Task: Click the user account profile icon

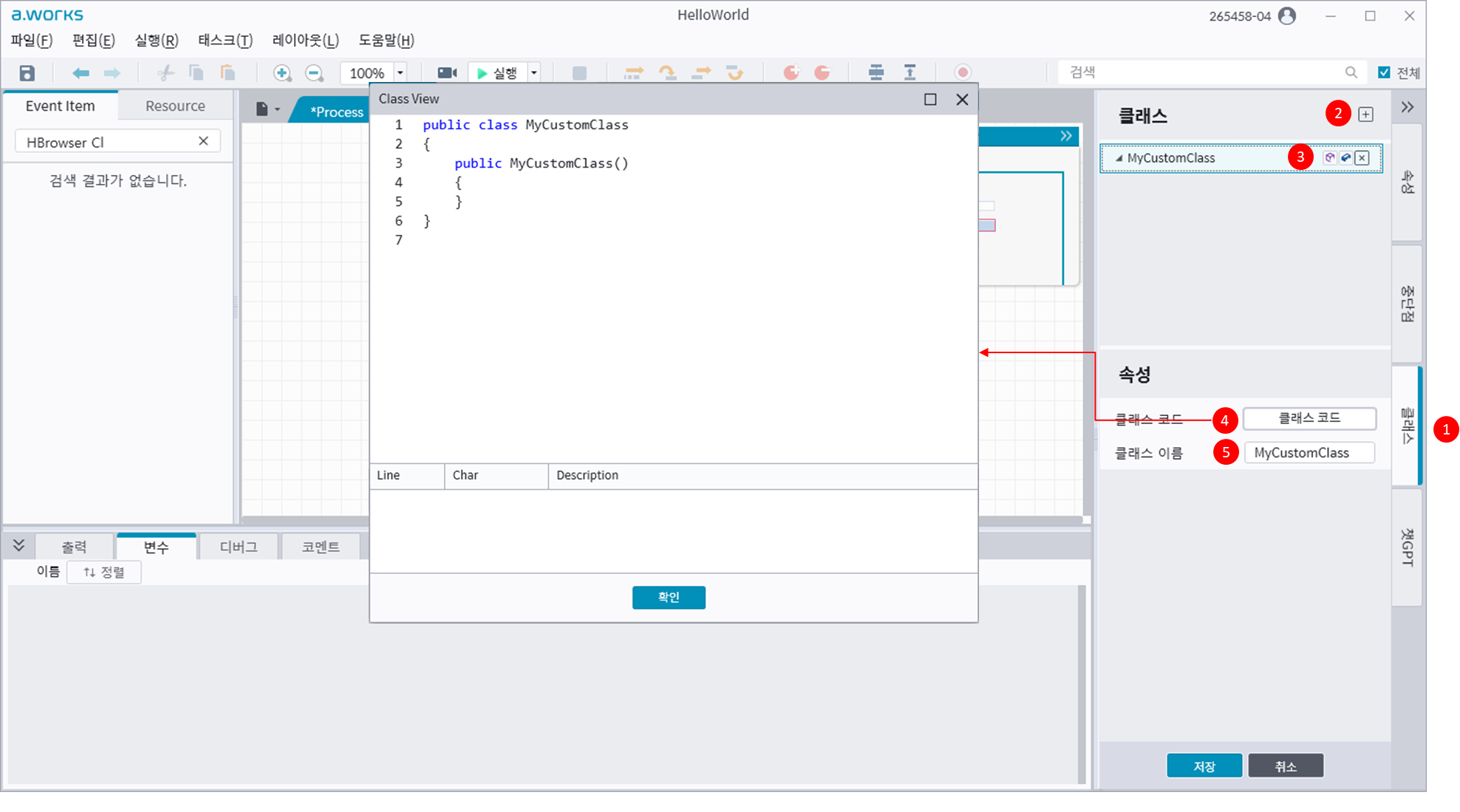Action: click(1287, 16)
